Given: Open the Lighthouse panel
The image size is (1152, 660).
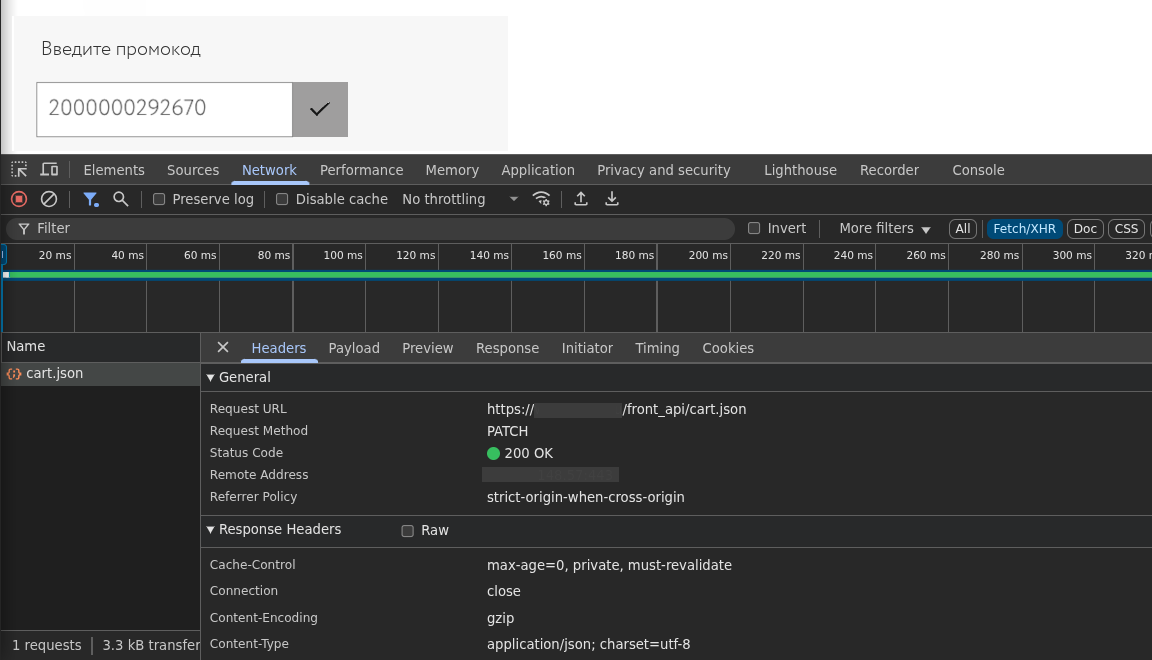Looking at the screenshot, I should pyautogui.click(x=800, y=170).
